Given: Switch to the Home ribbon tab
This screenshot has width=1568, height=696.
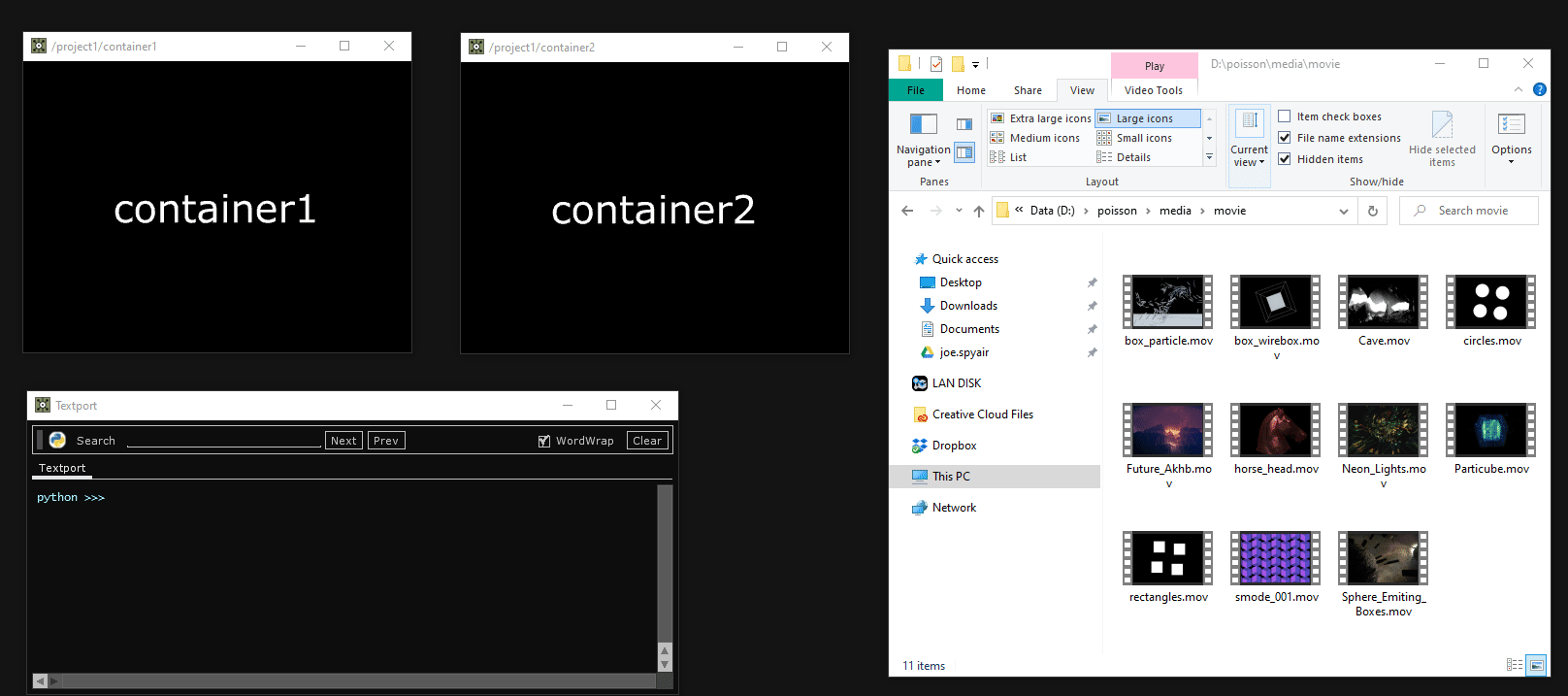Looking at the screenshot, I should point(970,90).
